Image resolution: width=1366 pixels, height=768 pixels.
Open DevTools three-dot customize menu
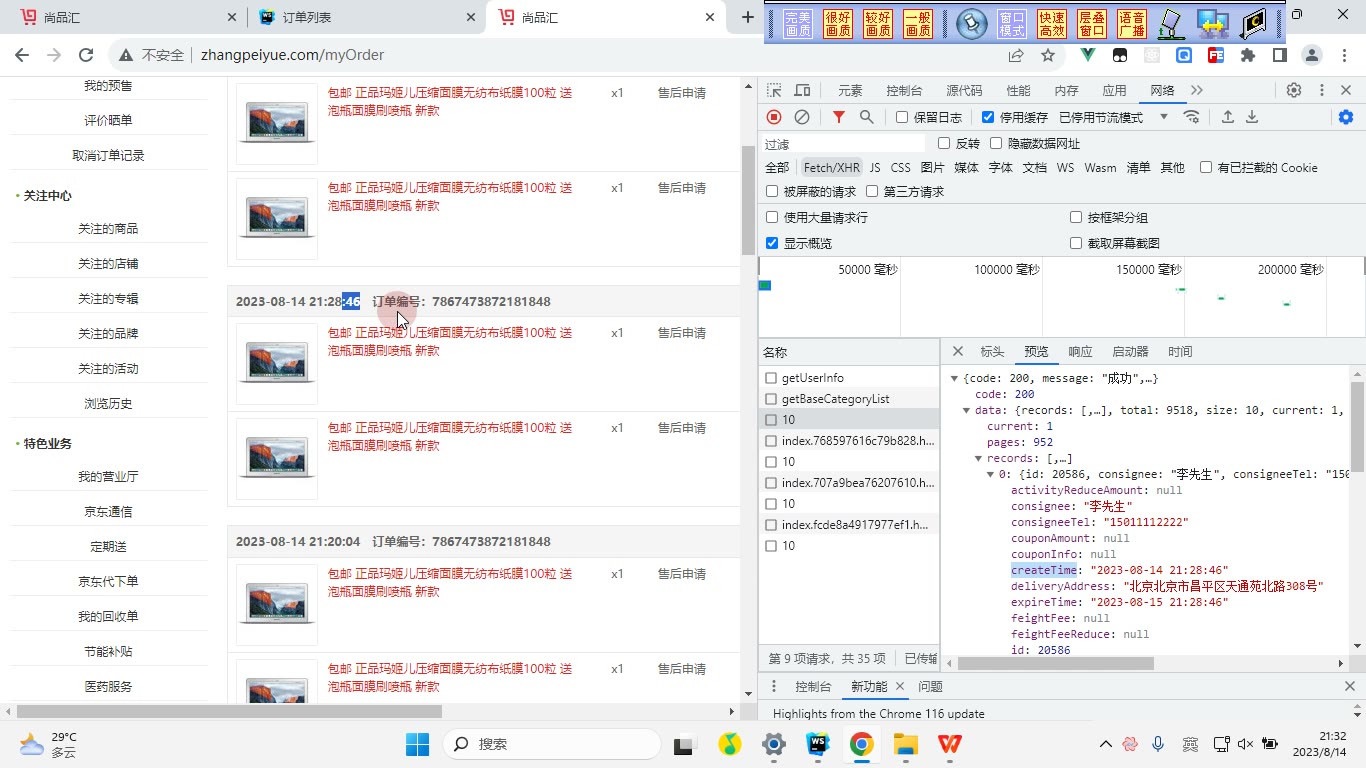coord(1321,90)
